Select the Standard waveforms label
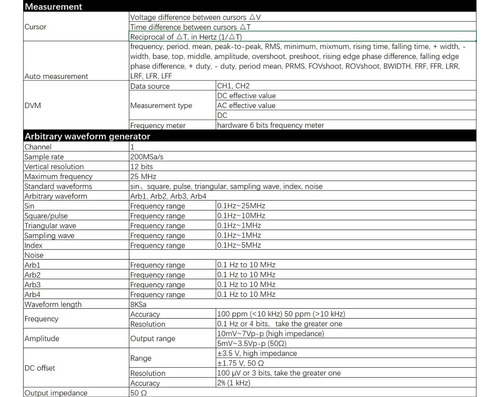 [76, 186]
